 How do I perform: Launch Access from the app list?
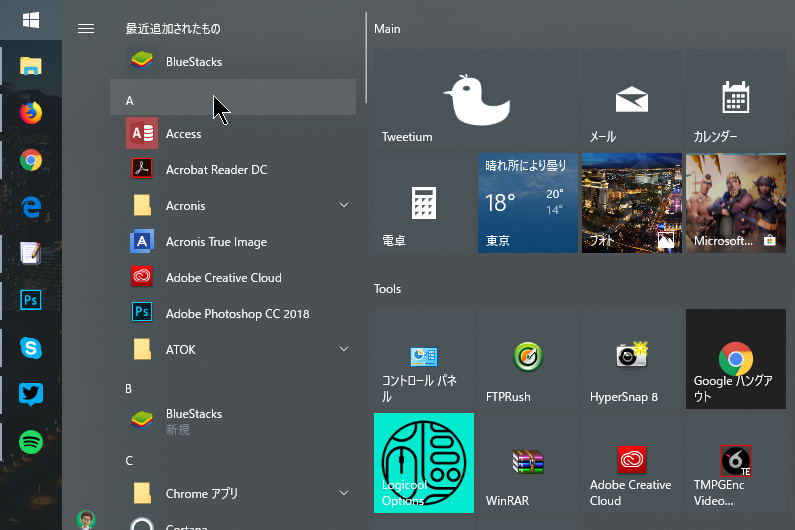(x=233, y=133)
